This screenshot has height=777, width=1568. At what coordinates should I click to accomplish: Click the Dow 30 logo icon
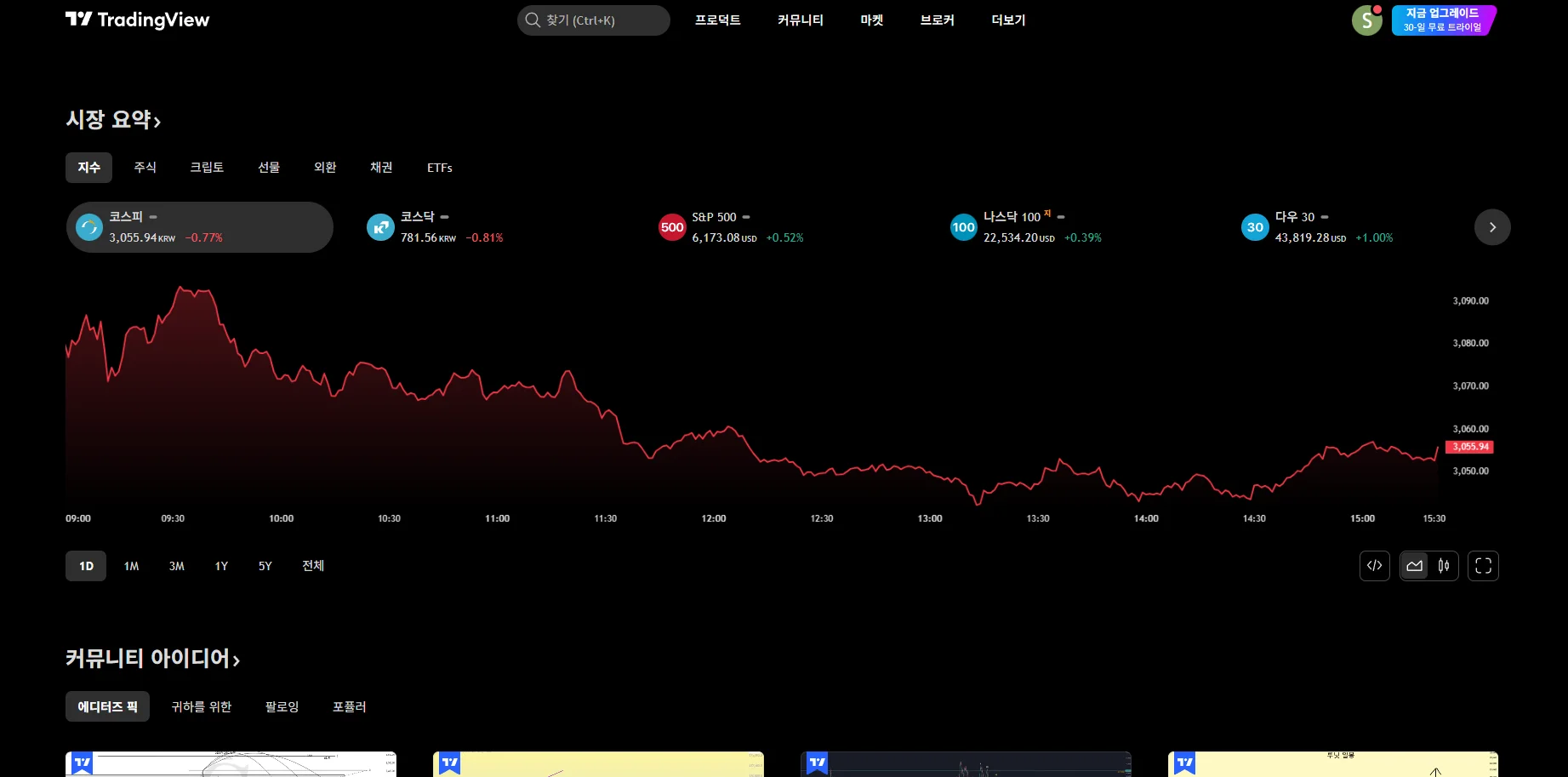pos(1255,227)
